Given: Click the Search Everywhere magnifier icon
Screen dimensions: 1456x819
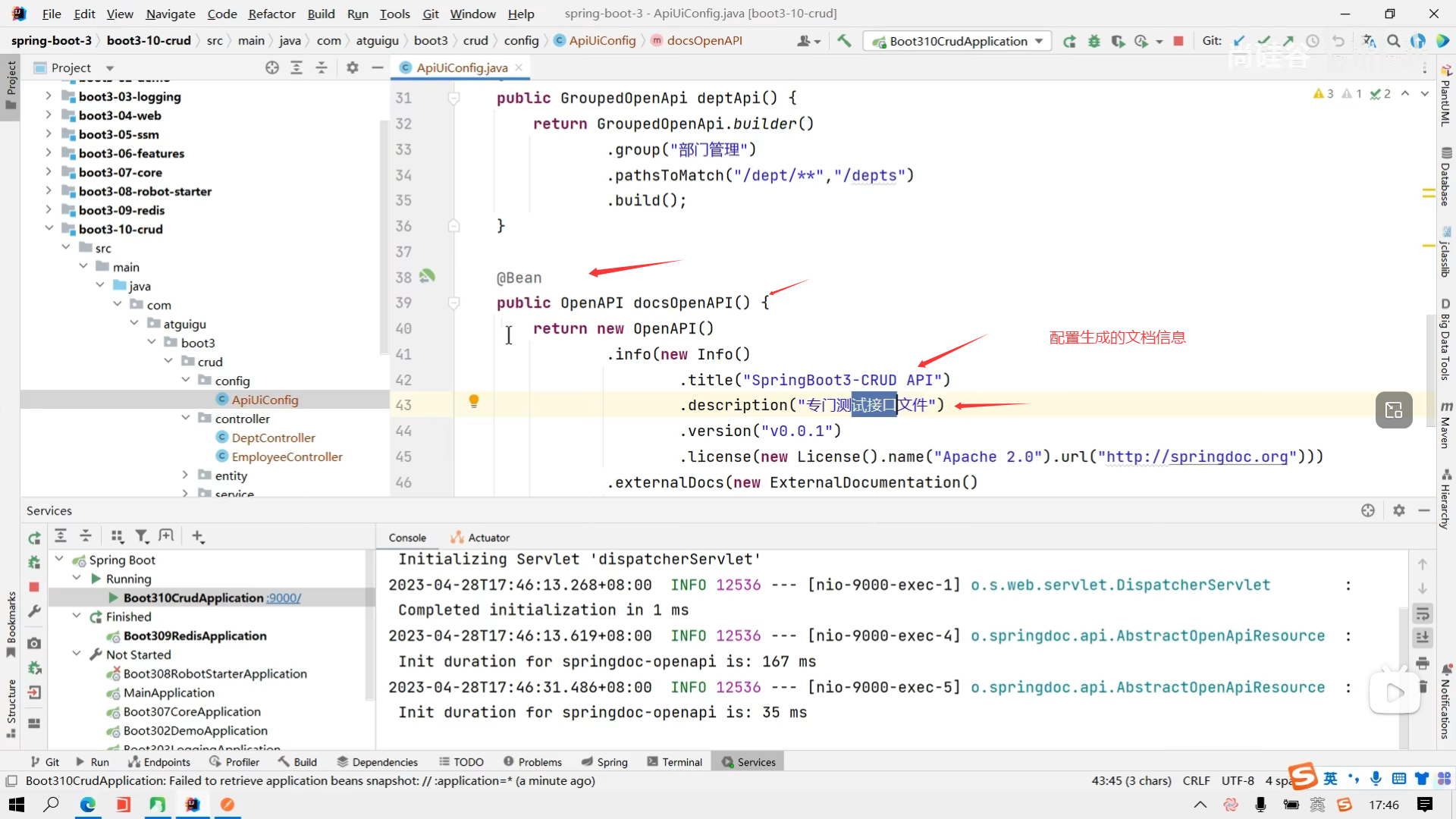Looking at the screenshot, I should tap(1393, 41).
